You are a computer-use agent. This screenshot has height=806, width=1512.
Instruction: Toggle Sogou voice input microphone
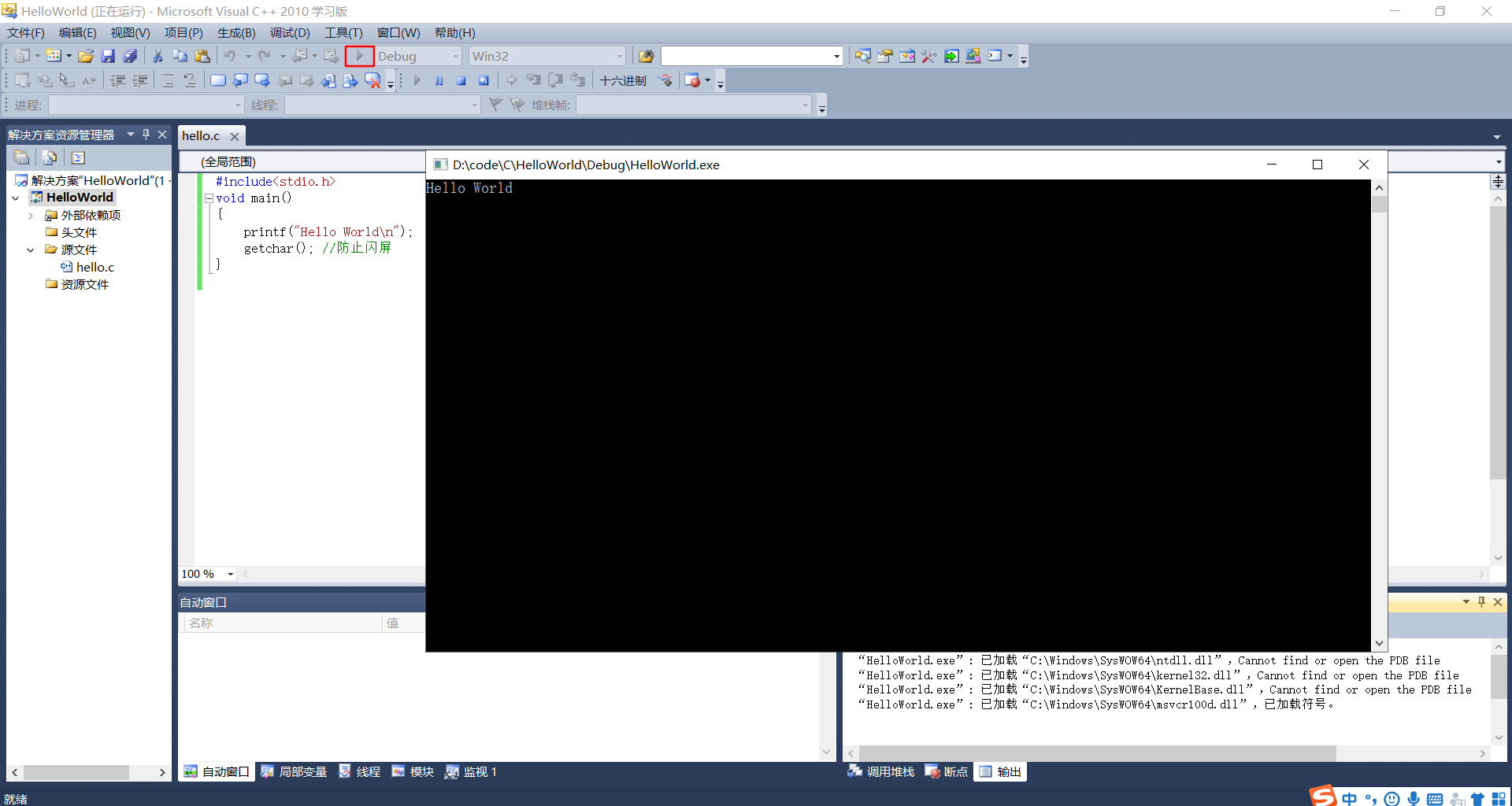point(1414,799)
